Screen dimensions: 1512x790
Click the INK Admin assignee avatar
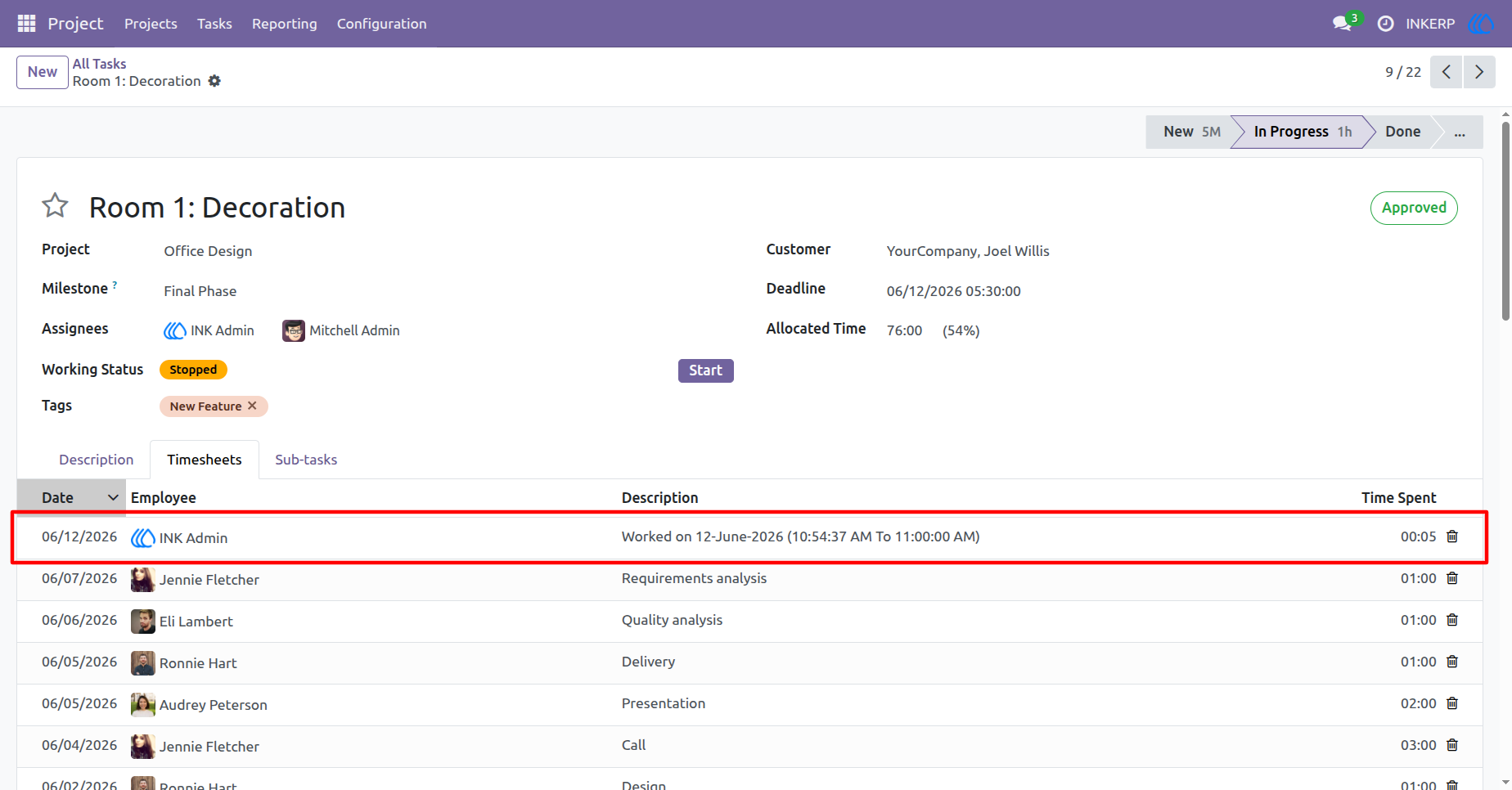[x=174, y=330]
